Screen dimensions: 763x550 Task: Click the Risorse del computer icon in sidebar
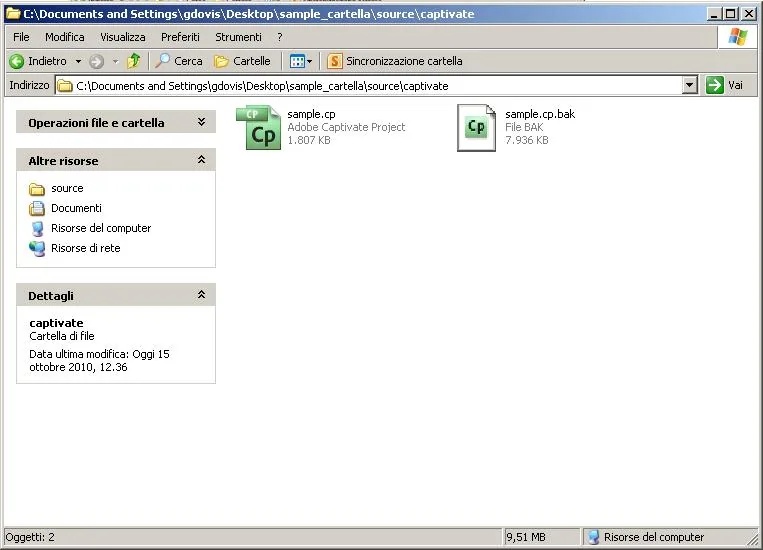click(x=37, y=229)
